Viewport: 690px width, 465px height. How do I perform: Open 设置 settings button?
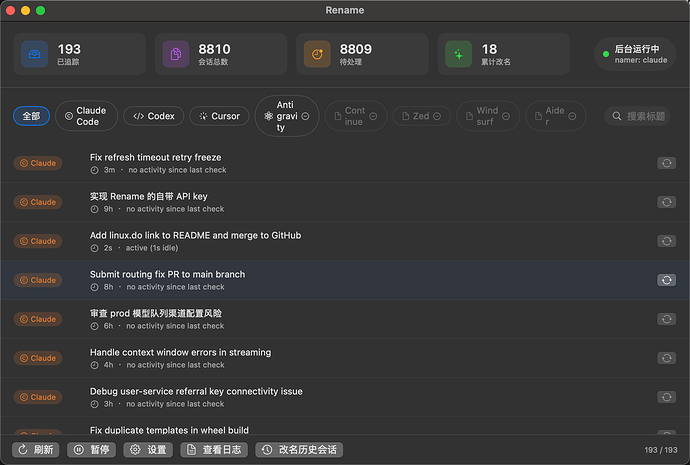[148, 450]
